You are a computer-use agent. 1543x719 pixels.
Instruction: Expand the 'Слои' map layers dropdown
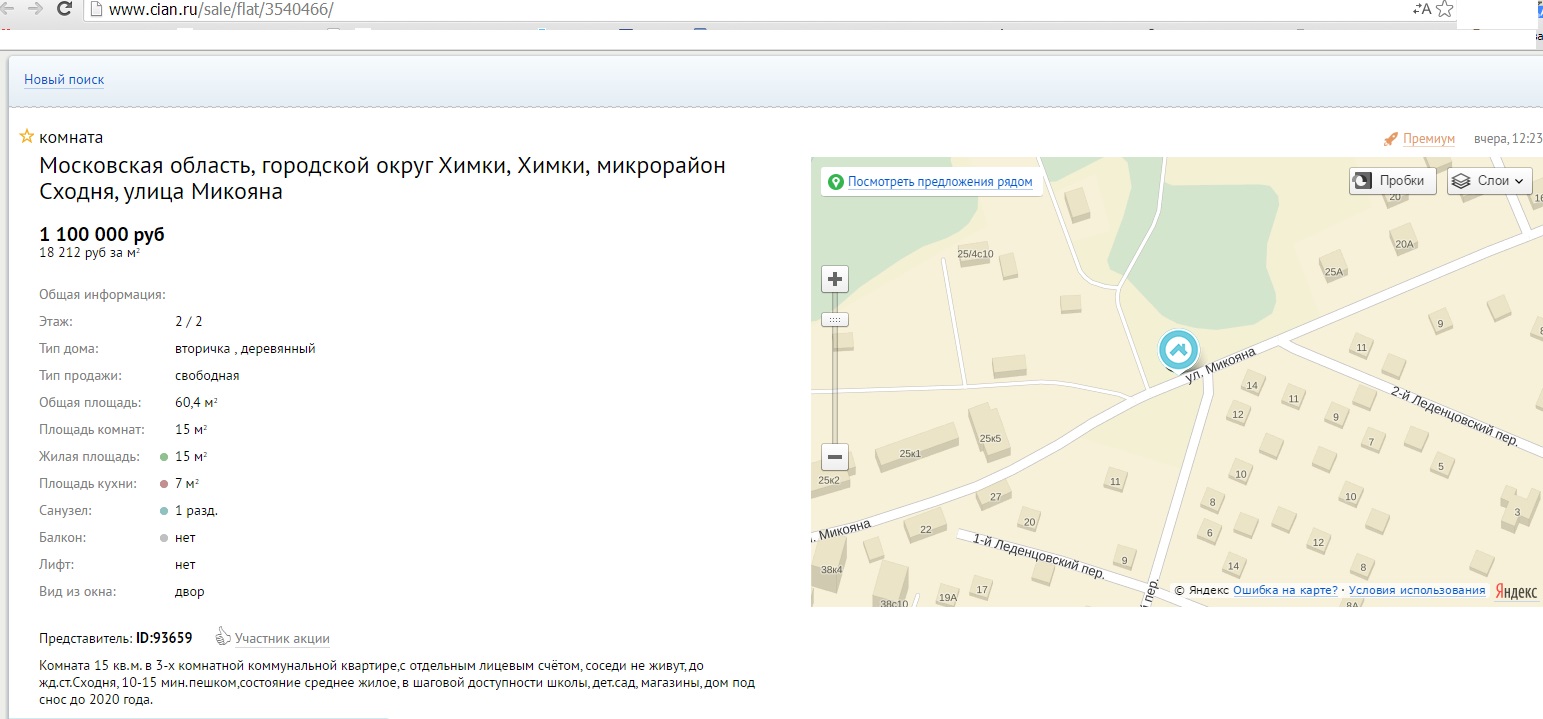click(x=1490, y=181)
